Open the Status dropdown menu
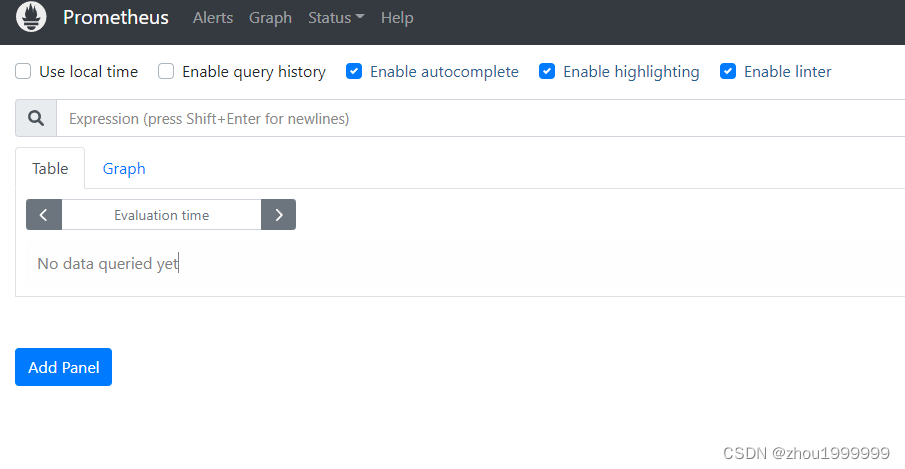905x469 pixels. pyautogui.click(x=336, y=18)
